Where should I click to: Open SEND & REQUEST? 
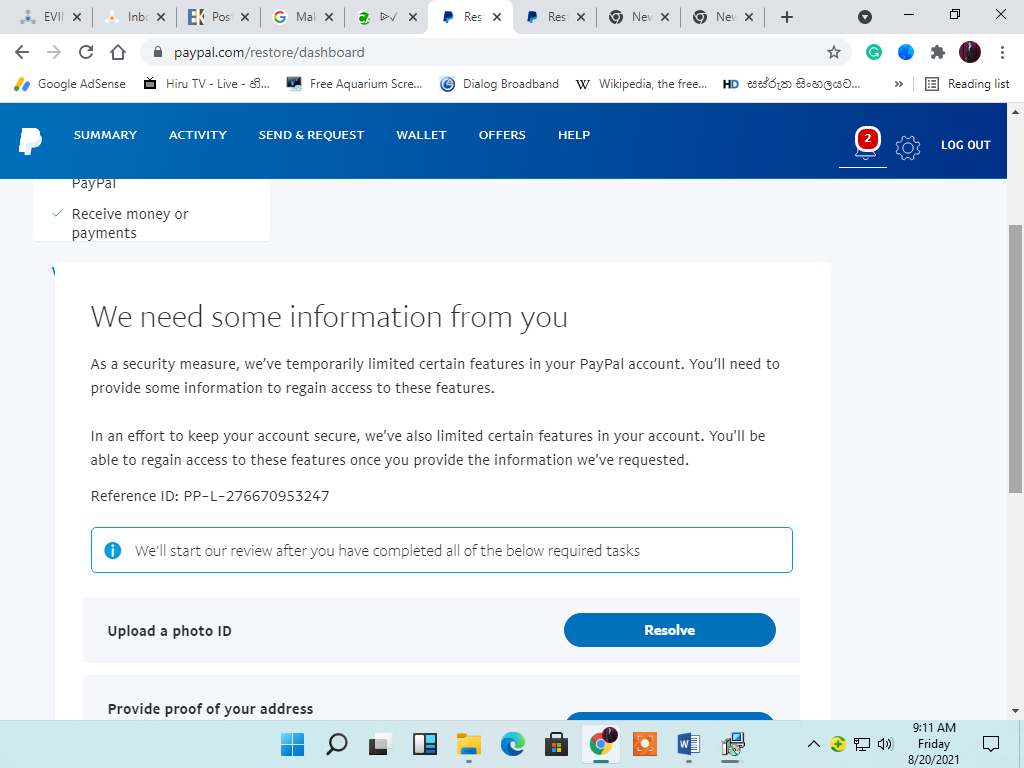coord(312,135)
